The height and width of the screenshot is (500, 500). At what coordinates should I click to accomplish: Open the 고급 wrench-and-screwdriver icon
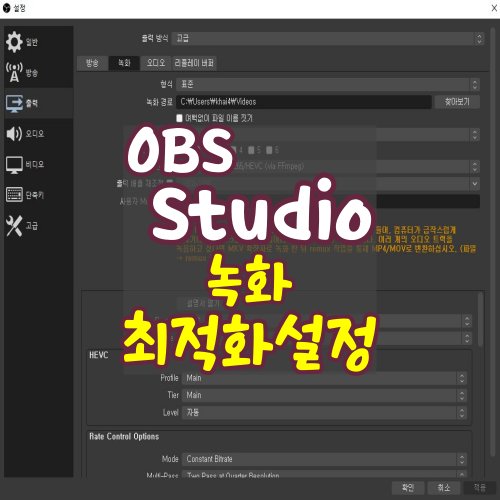coord(14,226)
